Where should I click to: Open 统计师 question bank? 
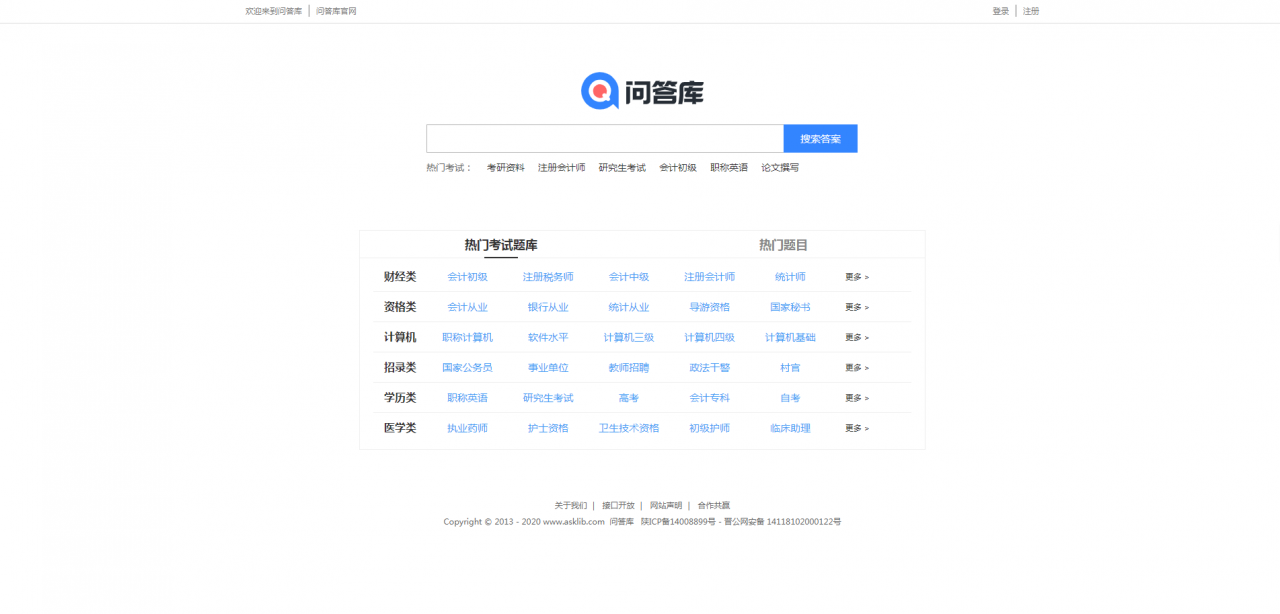click(x=790, y=277)
